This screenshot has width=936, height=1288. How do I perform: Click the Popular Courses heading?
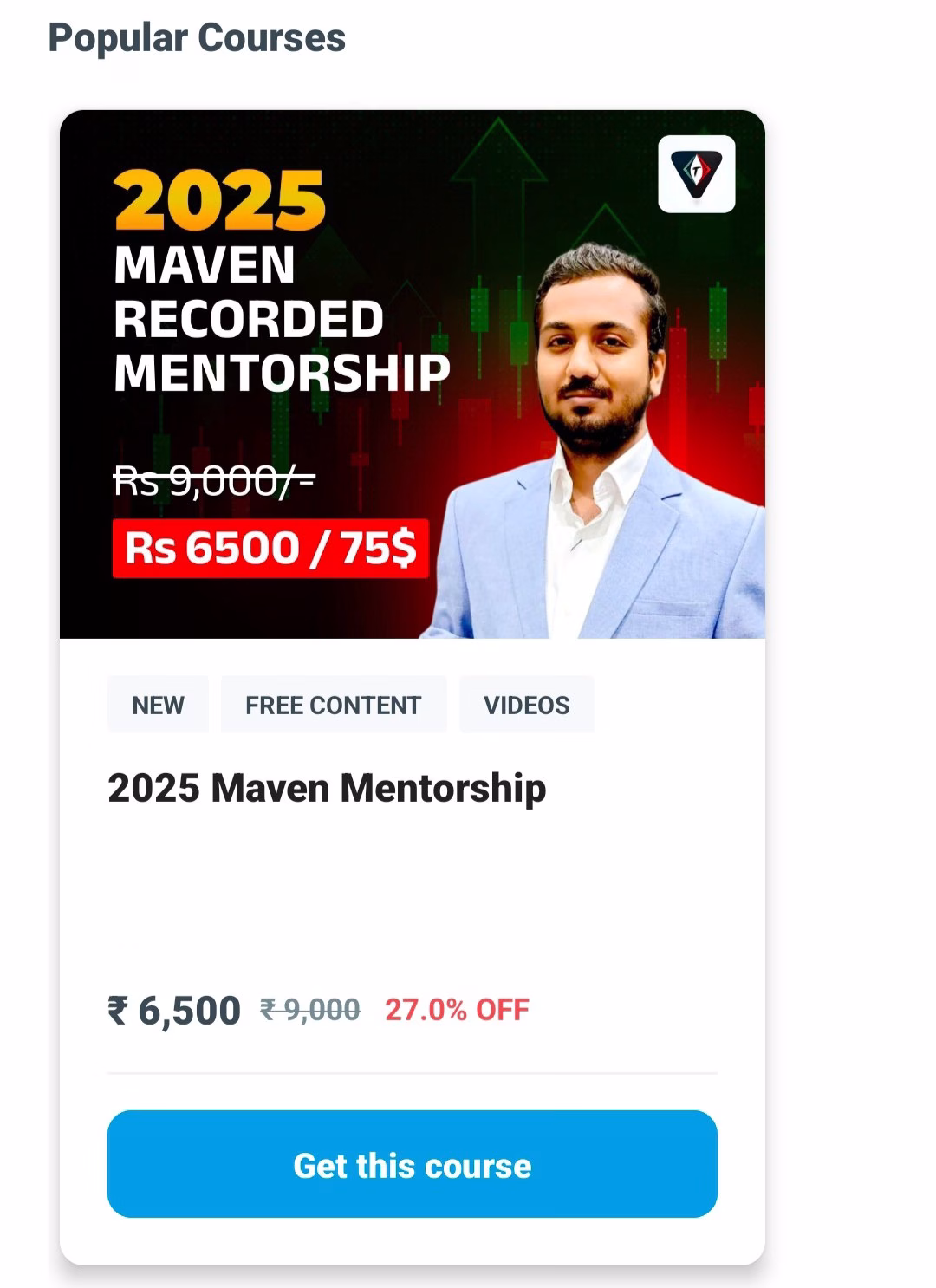click(197, 38)
